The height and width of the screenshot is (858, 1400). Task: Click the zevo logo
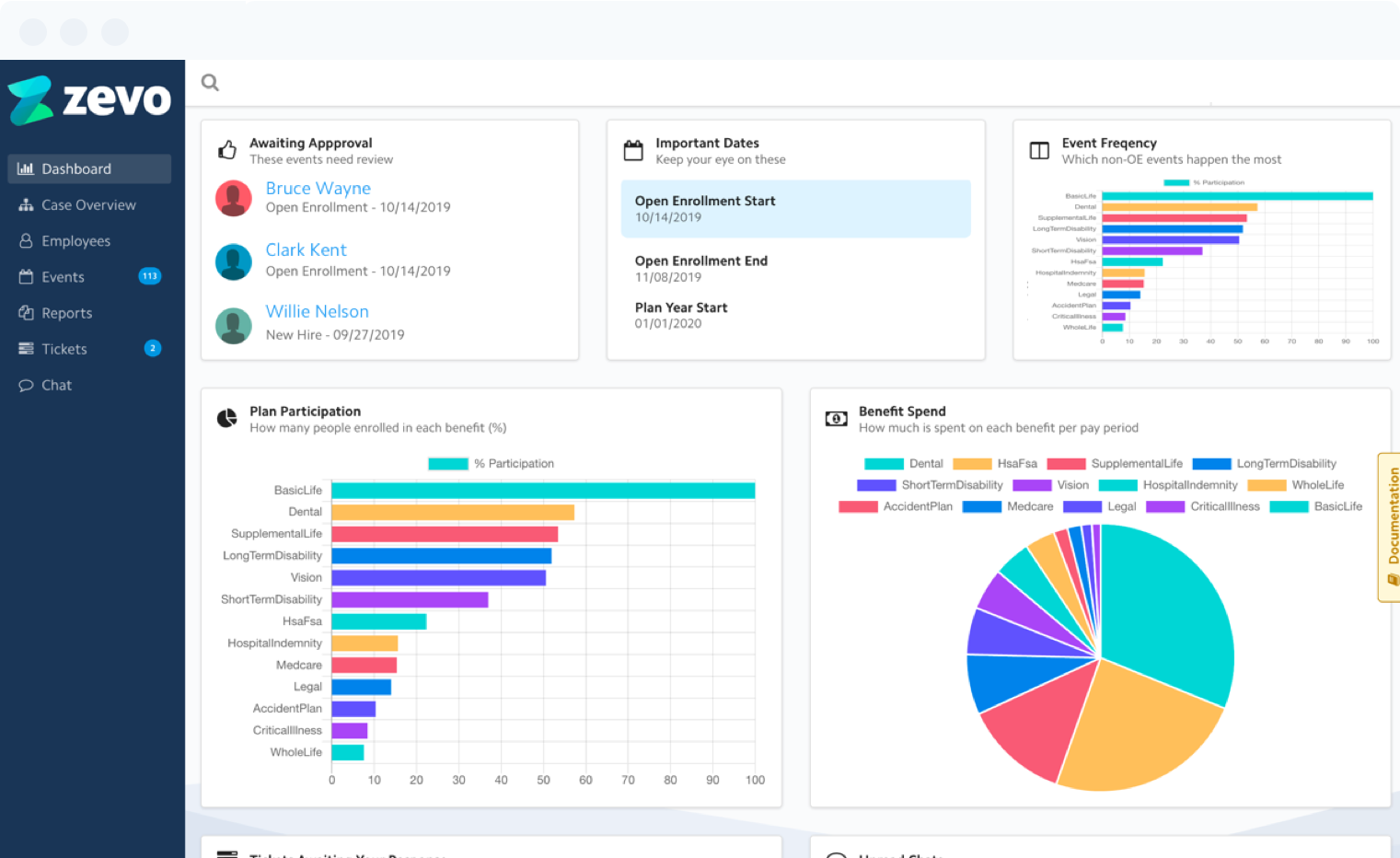pyautogui.click(x=89, y=99)
